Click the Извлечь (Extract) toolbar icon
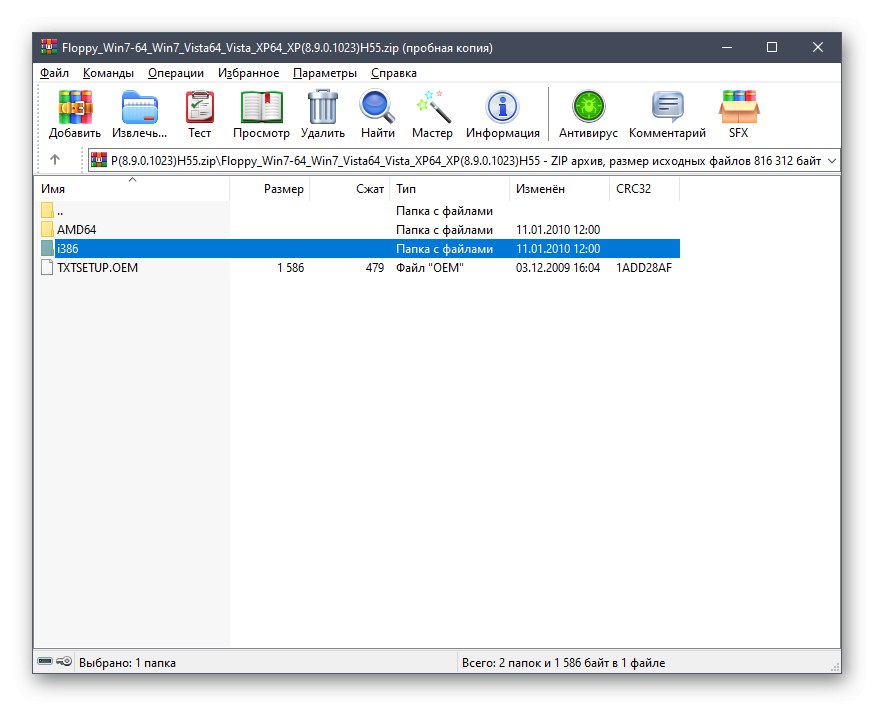The height and width of the screenshot is (706, 874). 139,107
